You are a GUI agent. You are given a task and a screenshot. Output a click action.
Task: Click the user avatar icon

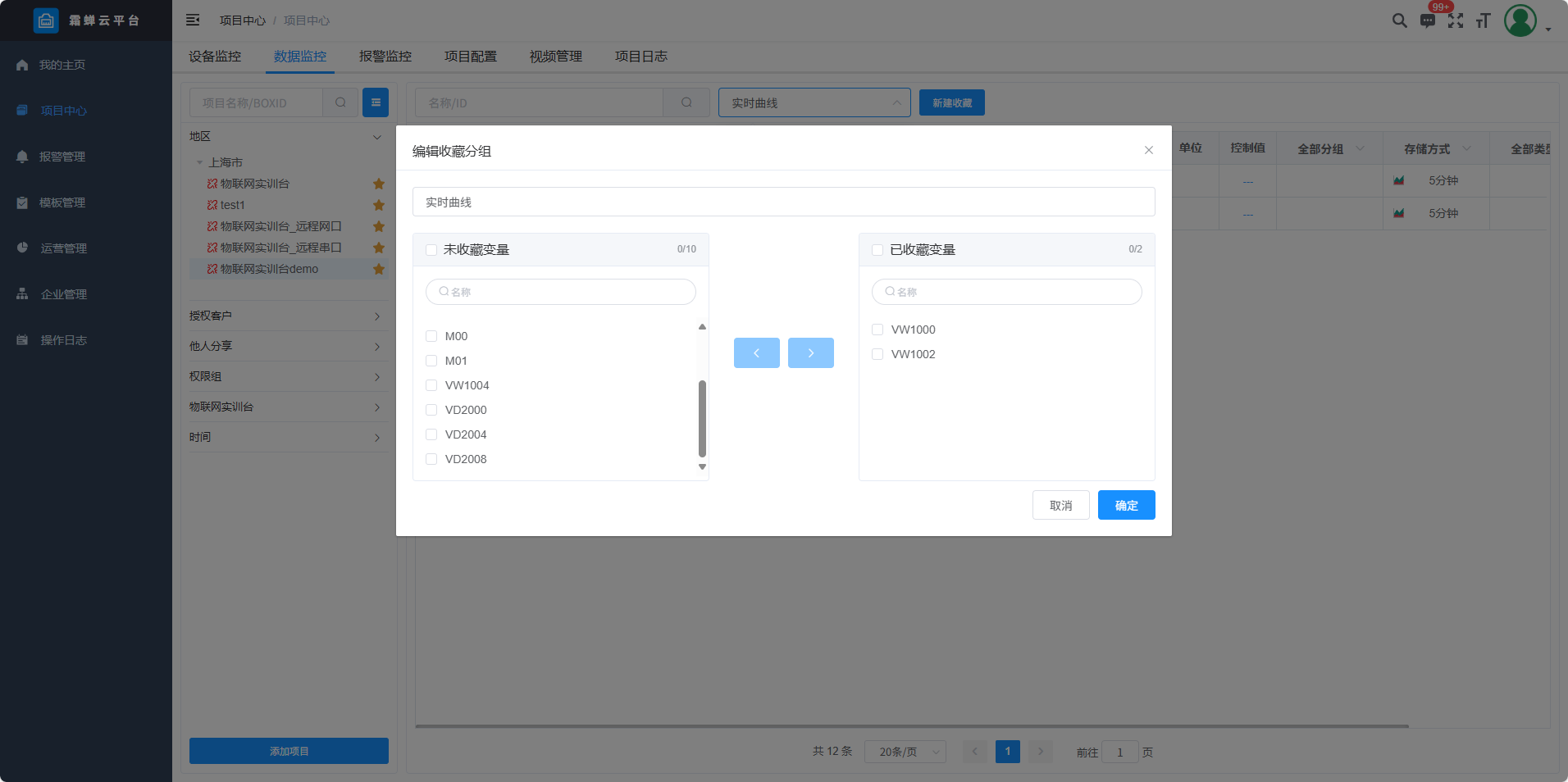[1520, 20]
